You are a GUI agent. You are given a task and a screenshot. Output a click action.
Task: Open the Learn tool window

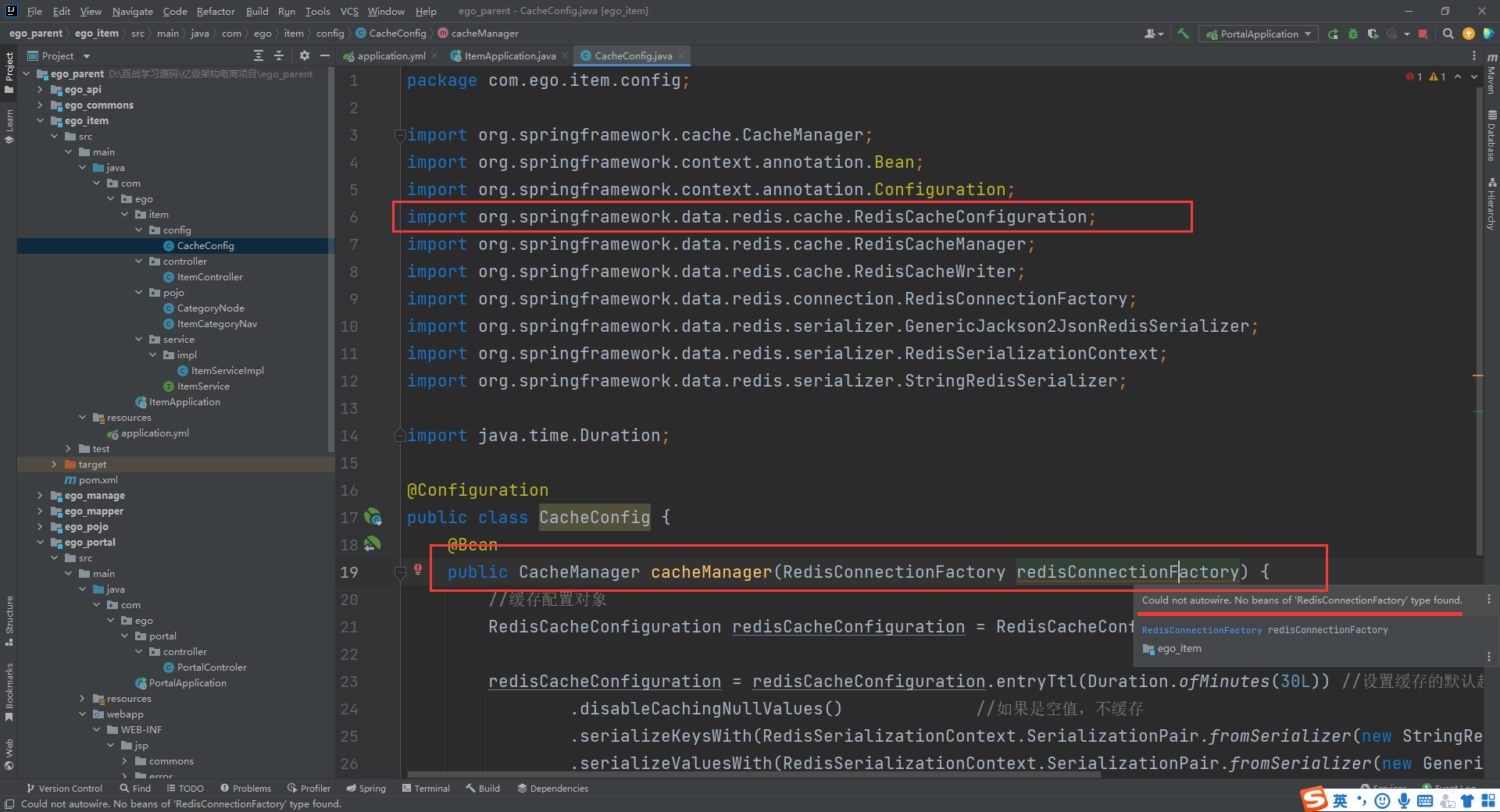[x=9, y=126]
